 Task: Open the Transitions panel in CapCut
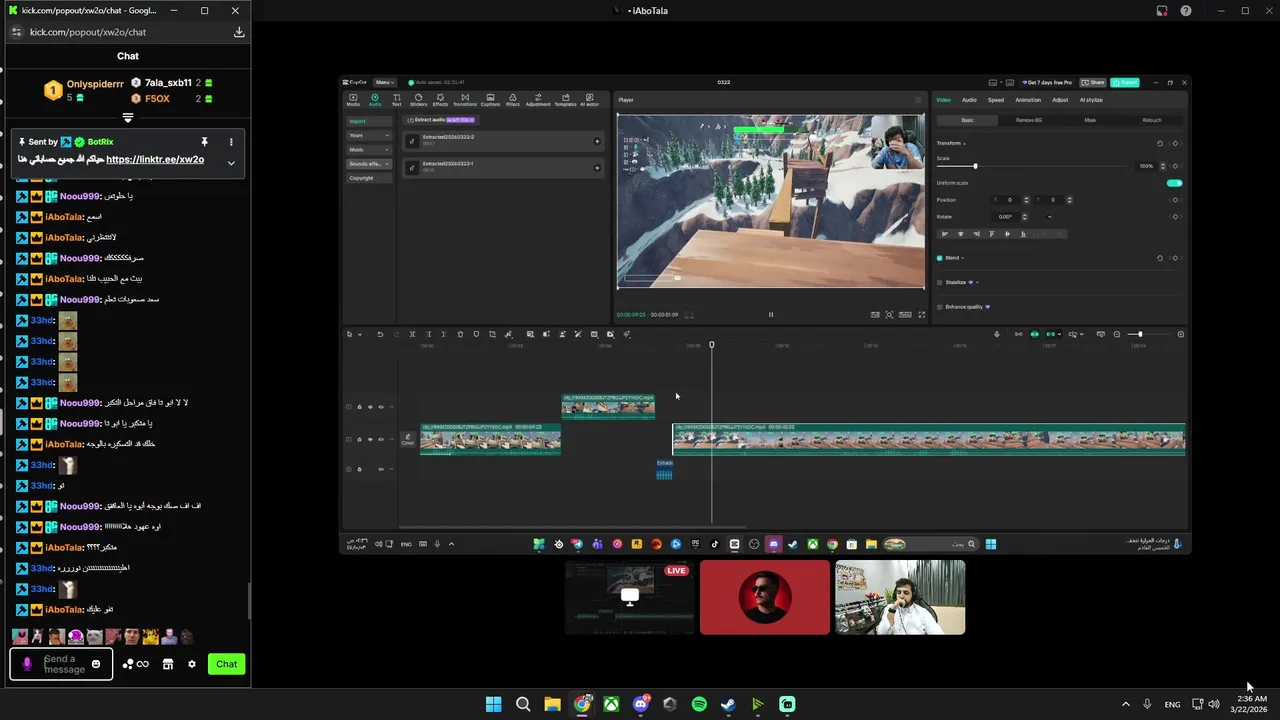465,100
